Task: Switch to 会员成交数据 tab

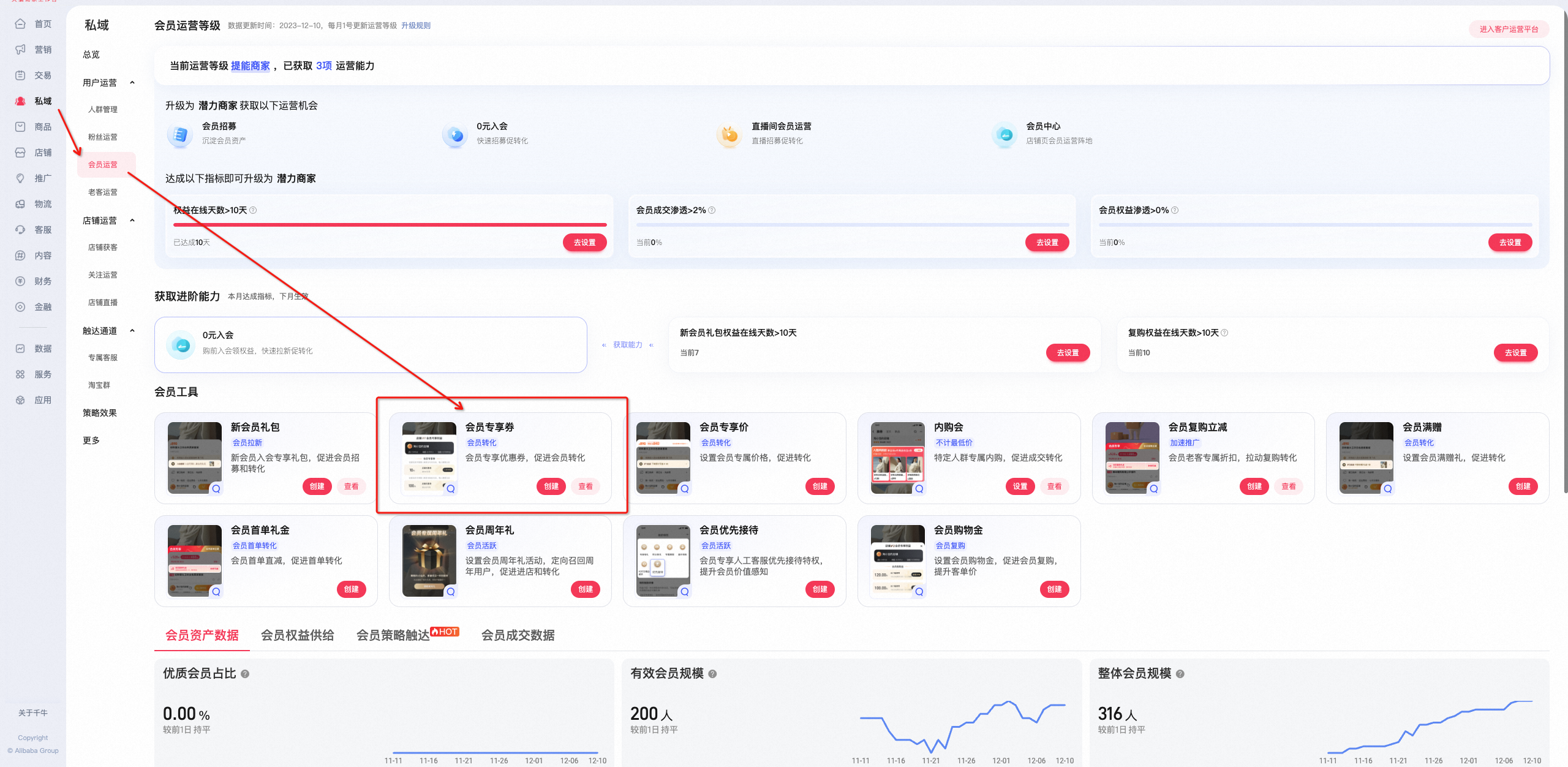Action: point(518,635)
